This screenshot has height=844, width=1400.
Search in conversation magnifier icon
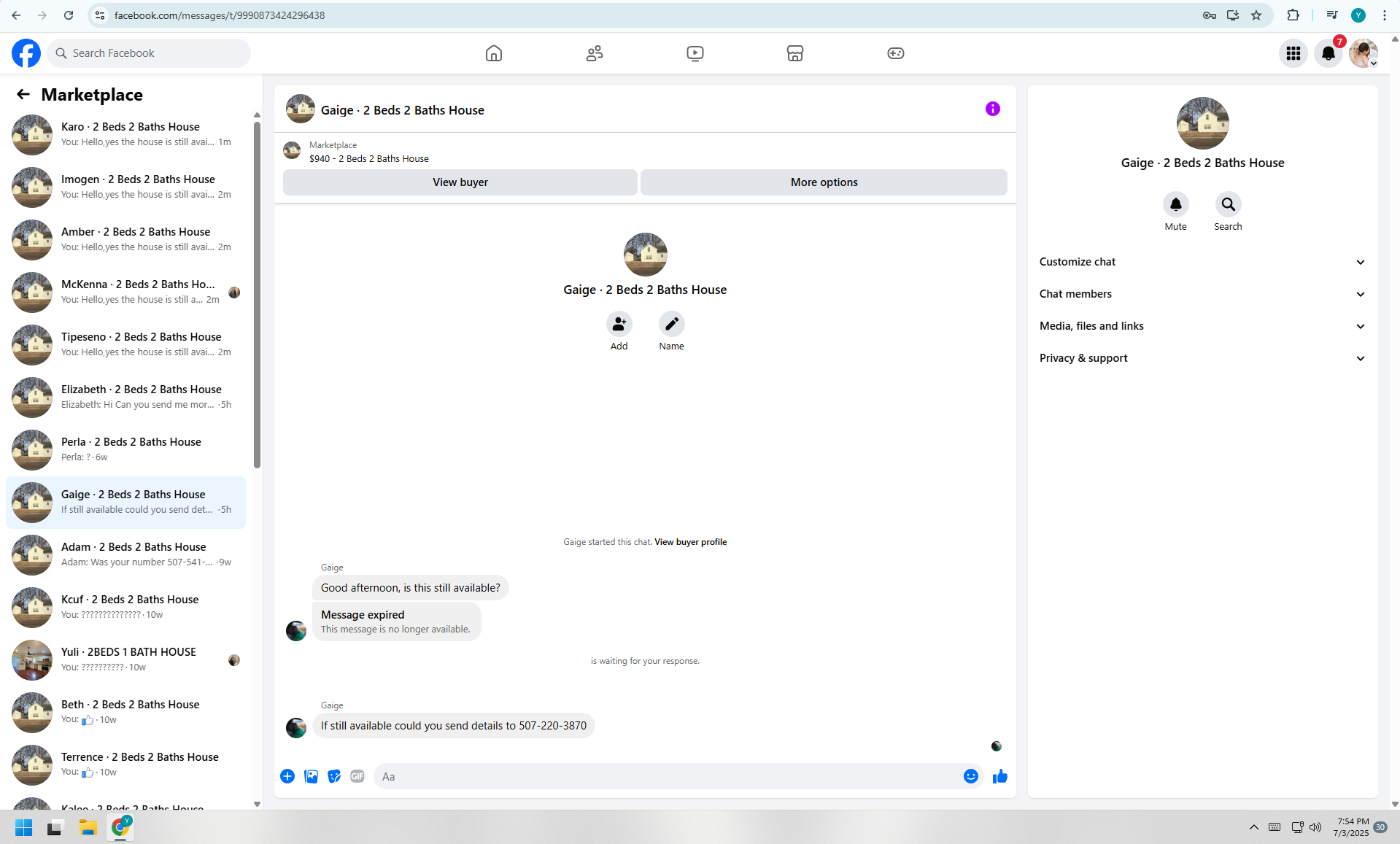[1229, 204]
